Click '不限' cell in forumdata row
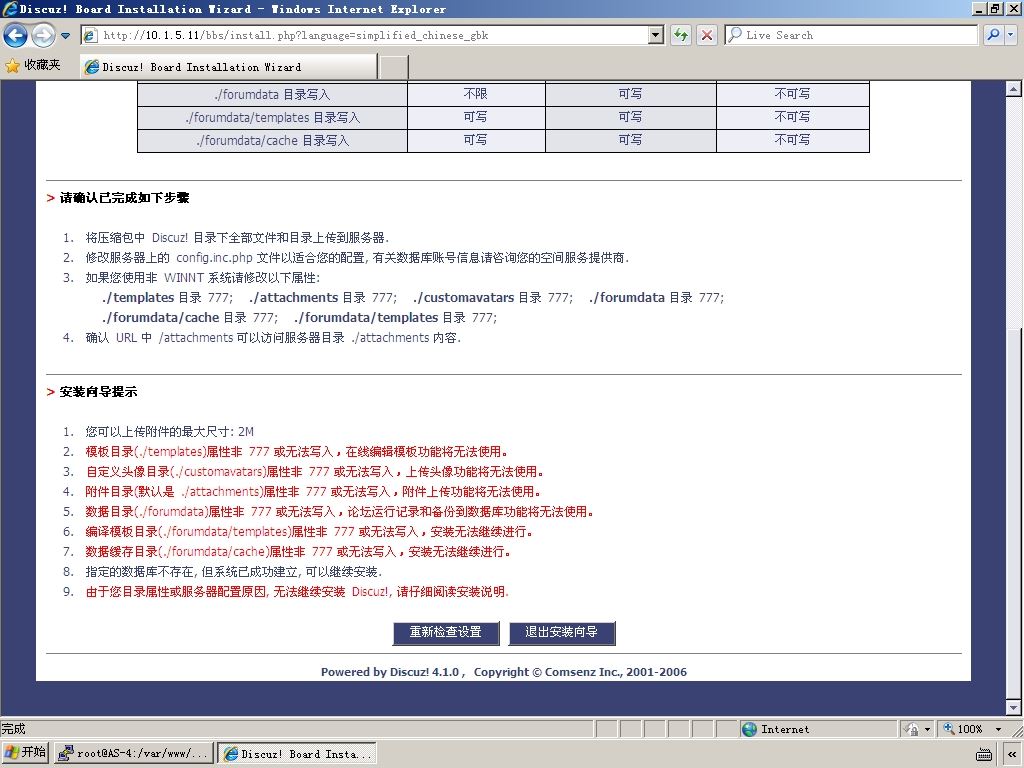The image size is (1024, 768). pos(475,94)
